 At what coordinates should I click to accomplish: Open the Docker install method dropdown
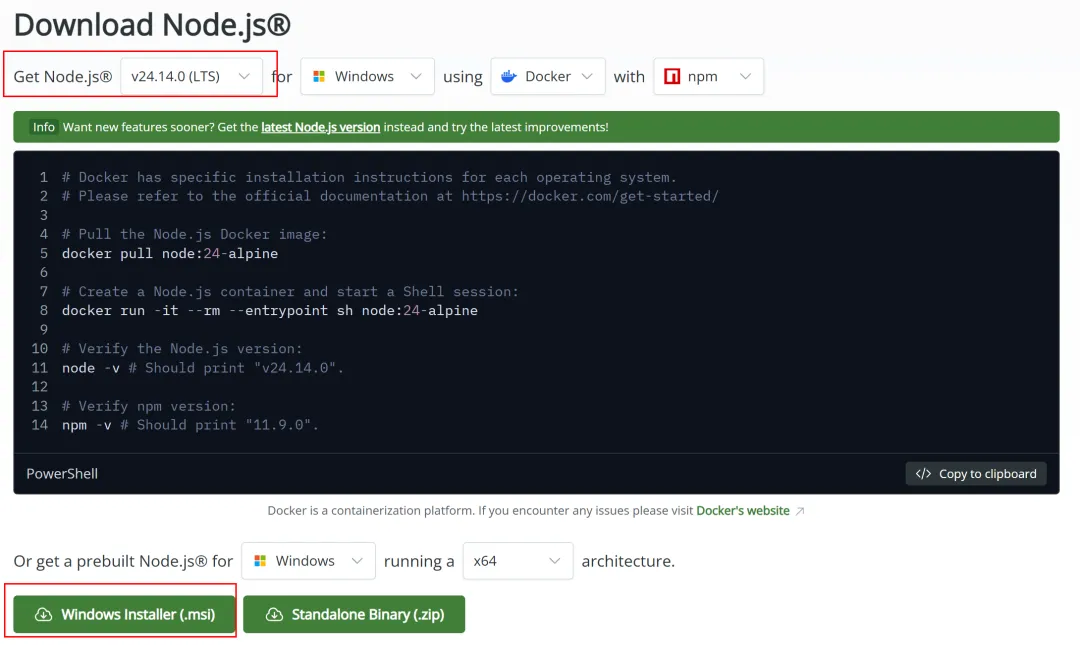[x=548, y=76]
